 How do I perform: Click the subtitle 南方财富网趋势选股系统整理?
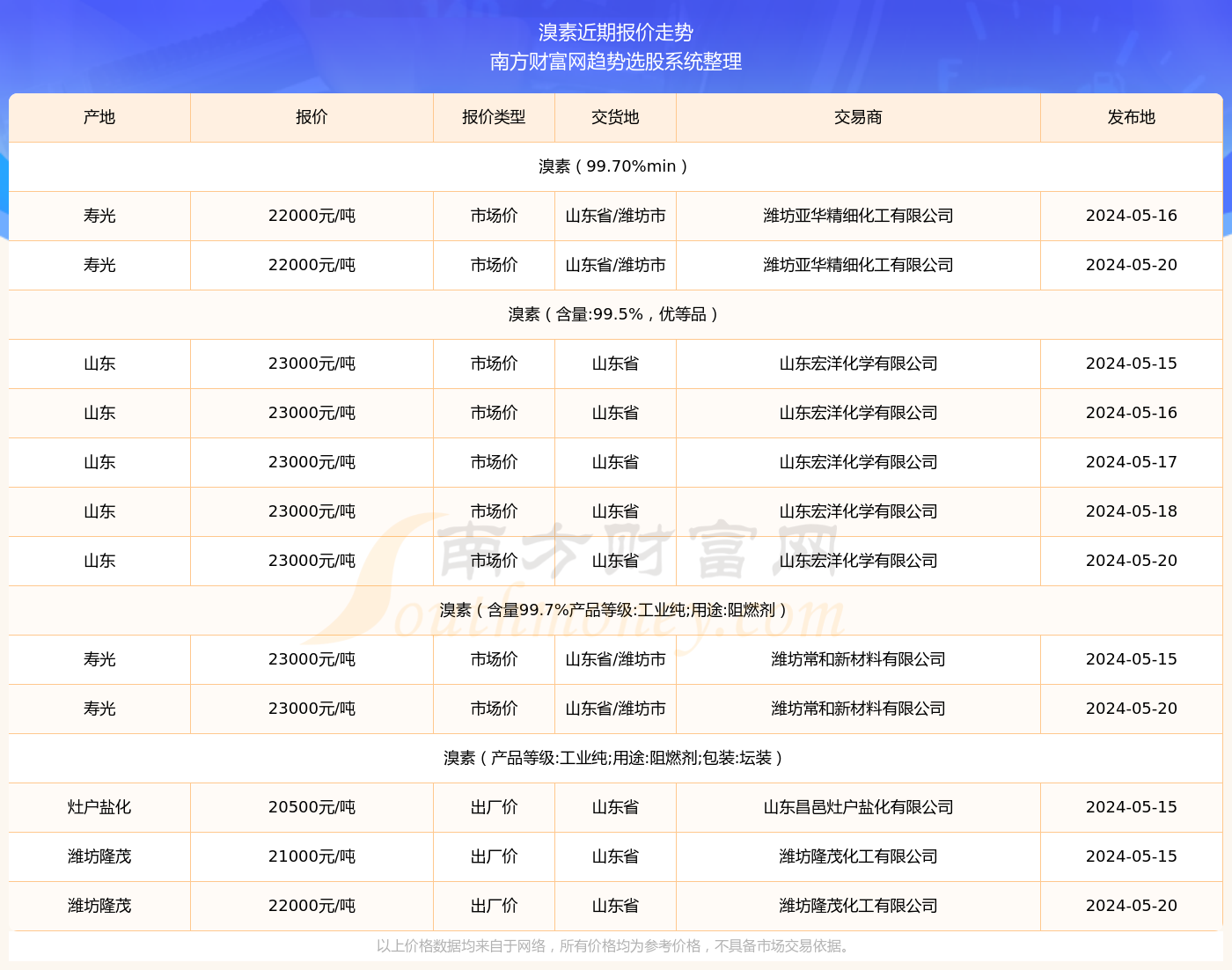point(616,62)
